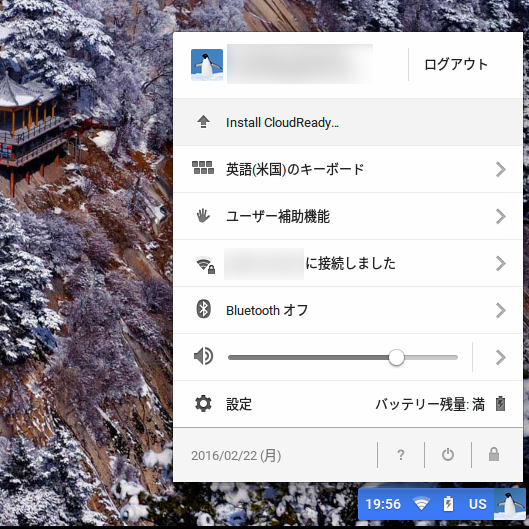529x529 pixels.
Task: Click the blurred account name field
Action: click(300, 64)
